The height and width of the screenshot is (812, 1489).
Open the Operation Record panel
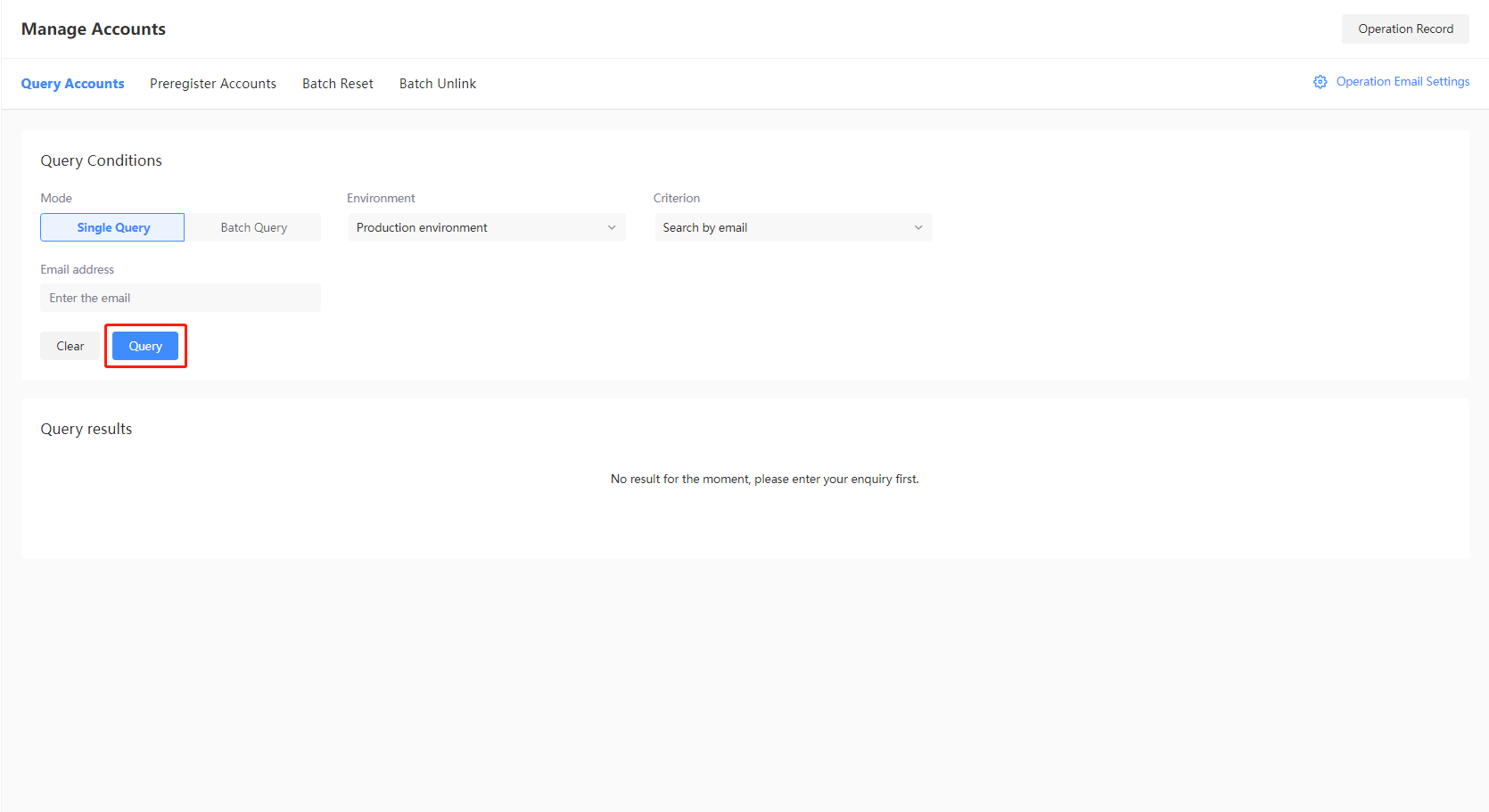point(1405,29)
